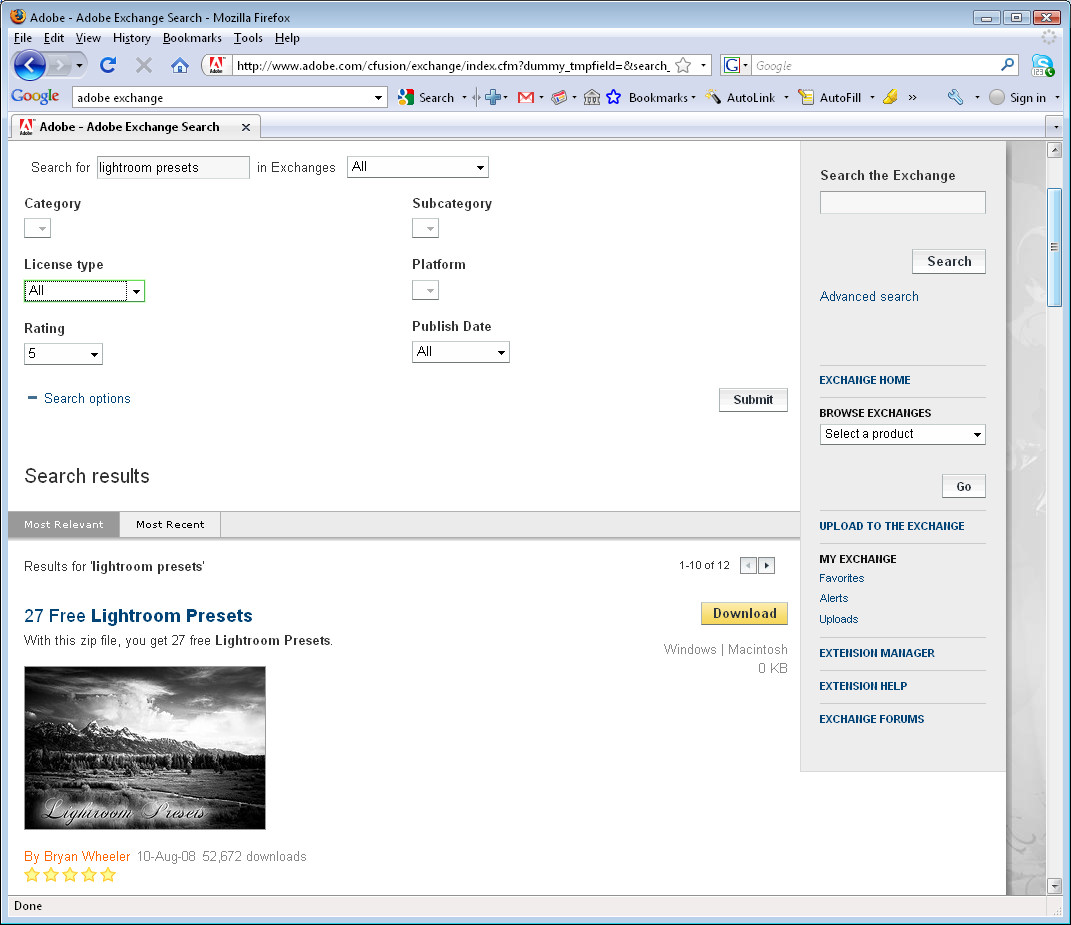This screenshot has width=1071, height=925.
Task: Open the Google toolbar wrench settings
Action: [x=956, y=98]
